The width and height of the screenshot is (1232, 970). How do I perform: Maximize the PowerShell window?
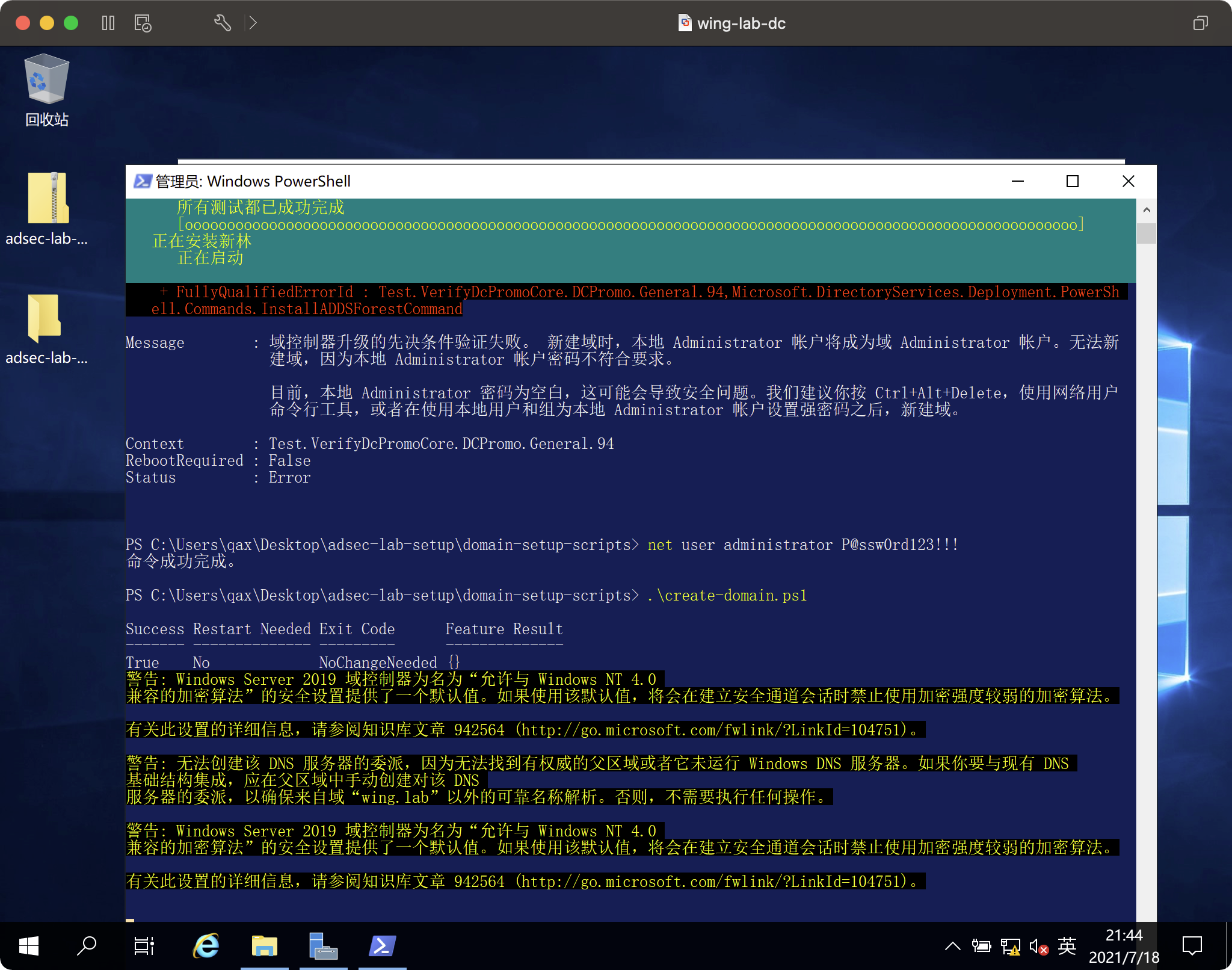1073,181
